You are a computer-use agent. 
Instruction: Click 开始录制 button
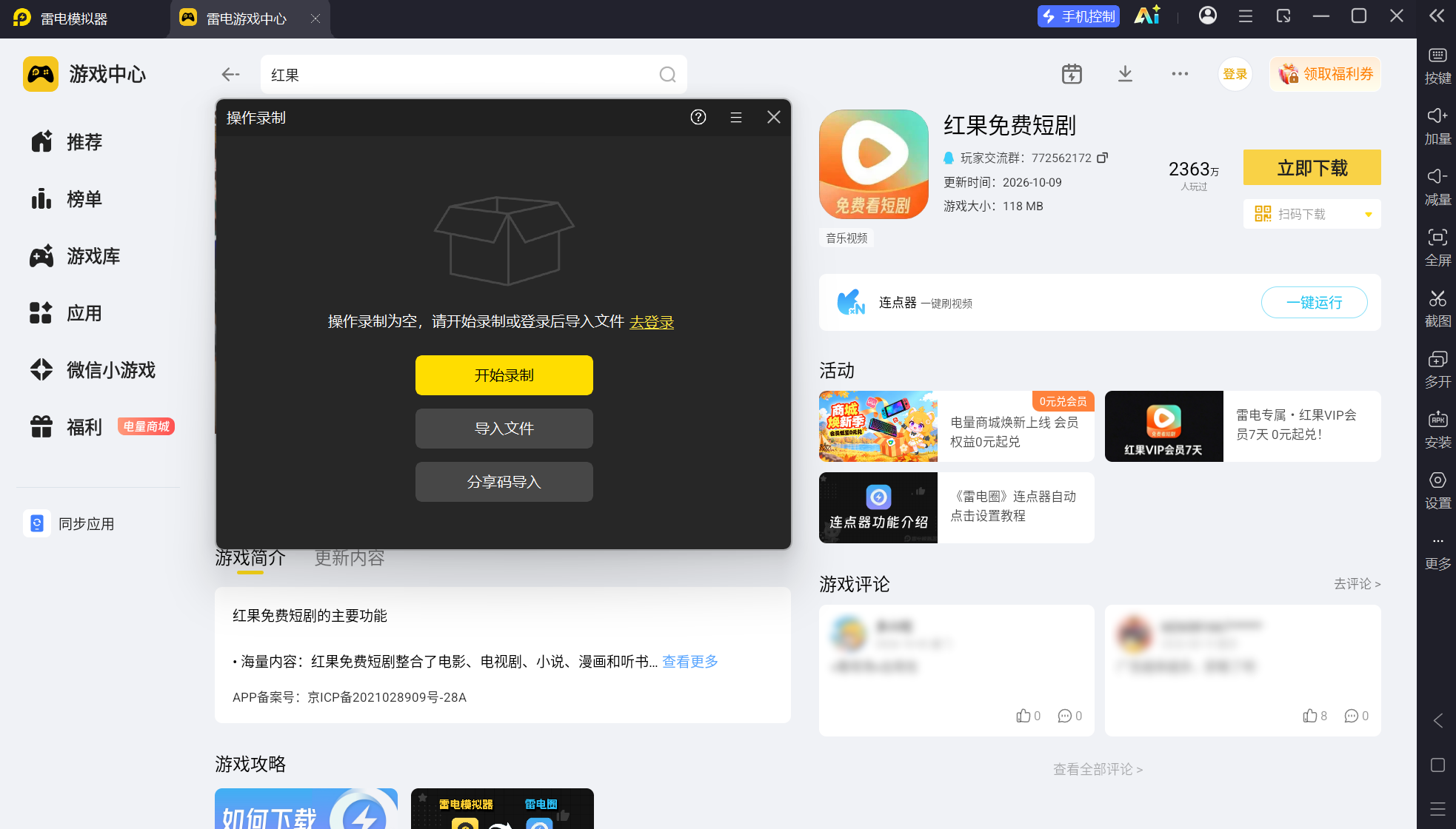coord(504,375)
